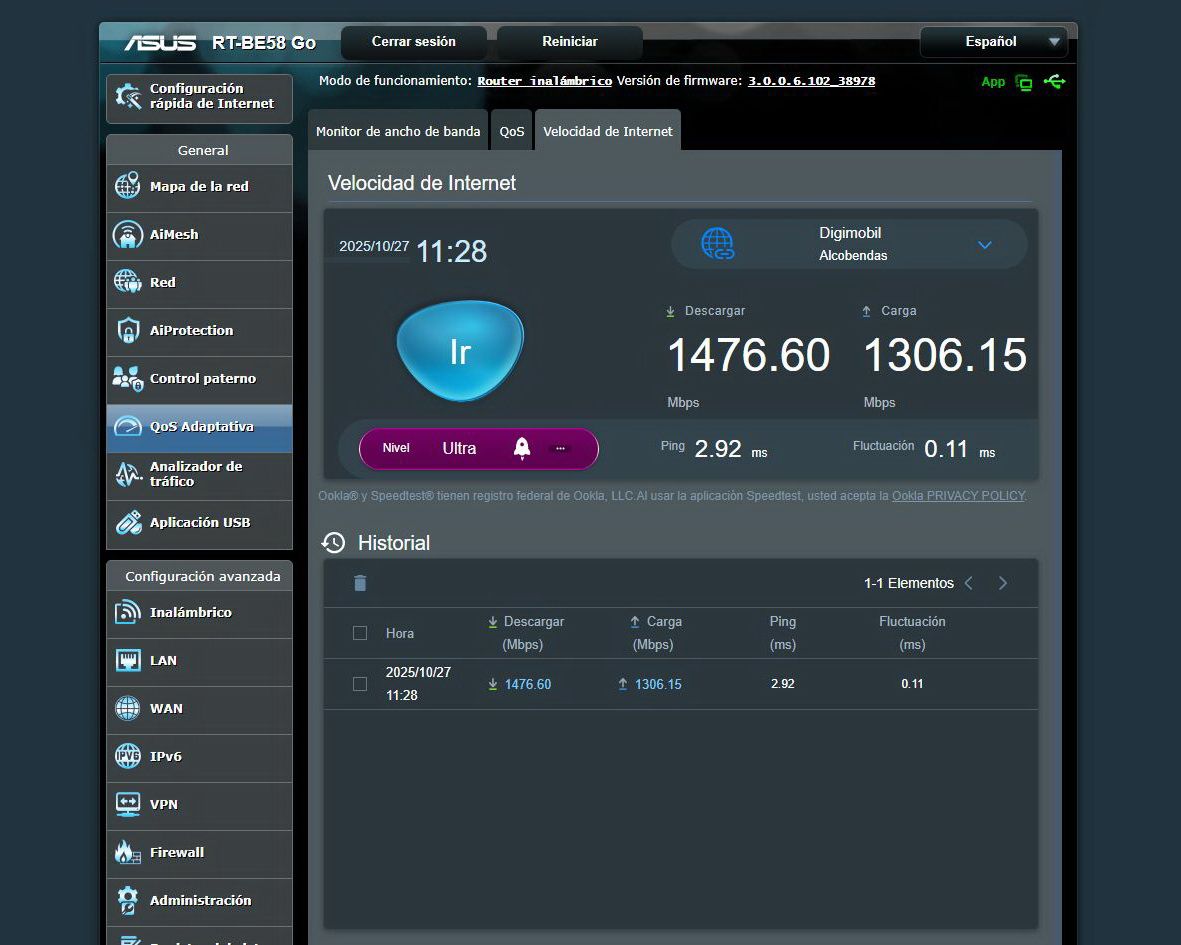1181x945 pixels.
Task: Select QoS Adaptativa gauge icon
Action: click(x=127, y=426)
